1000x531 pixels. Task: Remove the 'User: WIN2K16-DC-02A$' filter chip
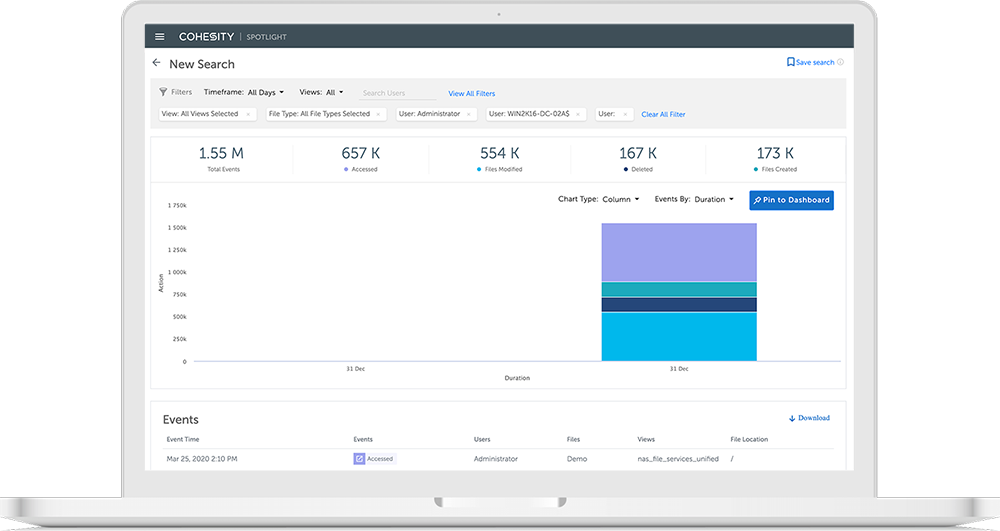pos(578,114)
